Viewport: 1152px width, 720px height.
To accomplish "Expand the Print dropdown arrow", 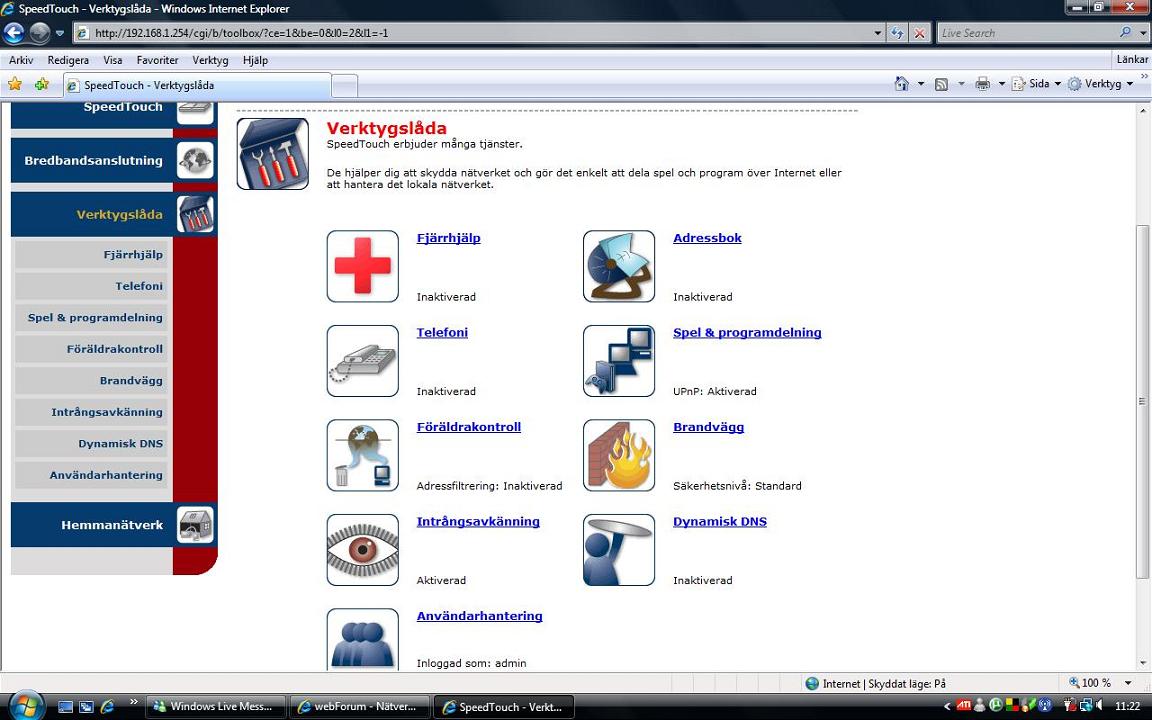I will pyautogui.click(x=1001, y=84).
